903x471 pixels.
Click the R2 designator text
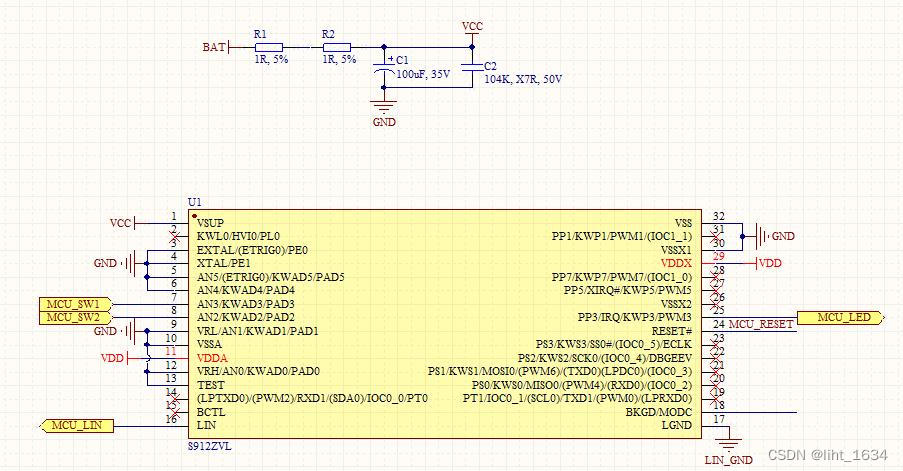coord(328,34)
